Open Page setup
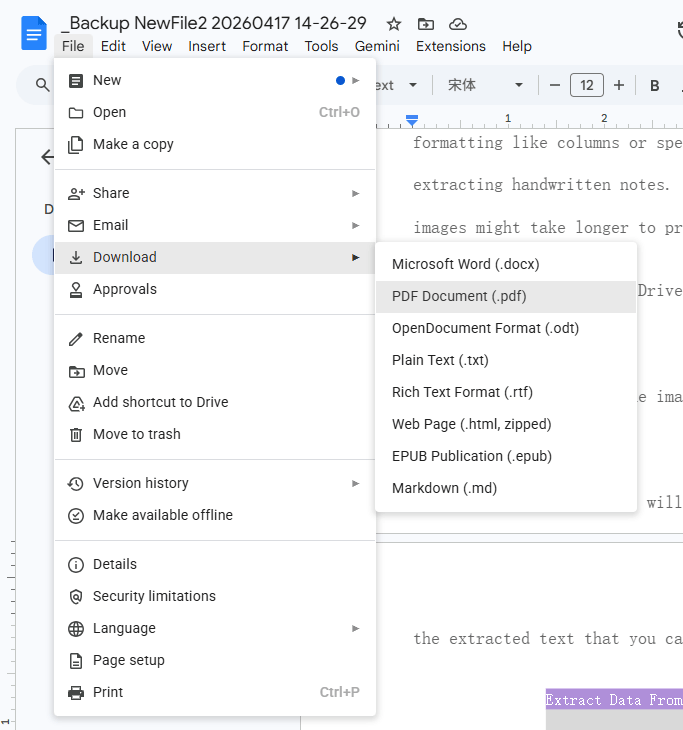 215,661
